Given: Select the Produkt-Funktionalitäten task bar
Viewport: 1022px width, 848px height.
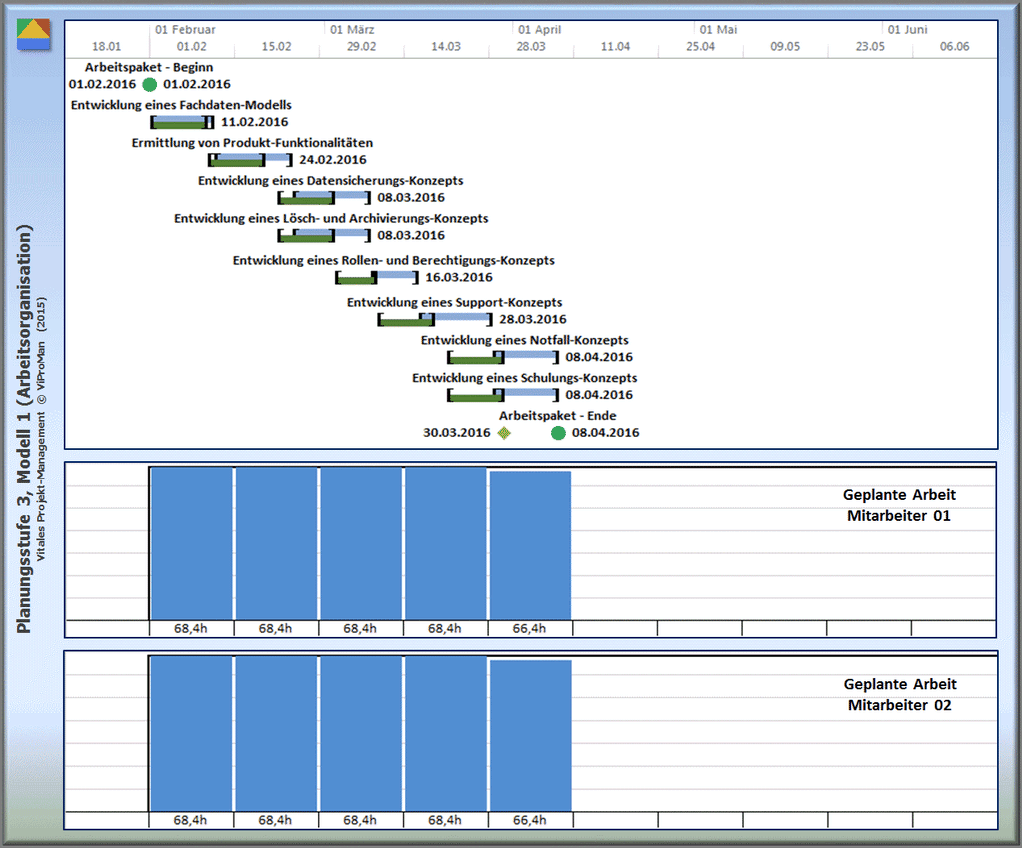Looking at the screenshot, I should point(250,159).
